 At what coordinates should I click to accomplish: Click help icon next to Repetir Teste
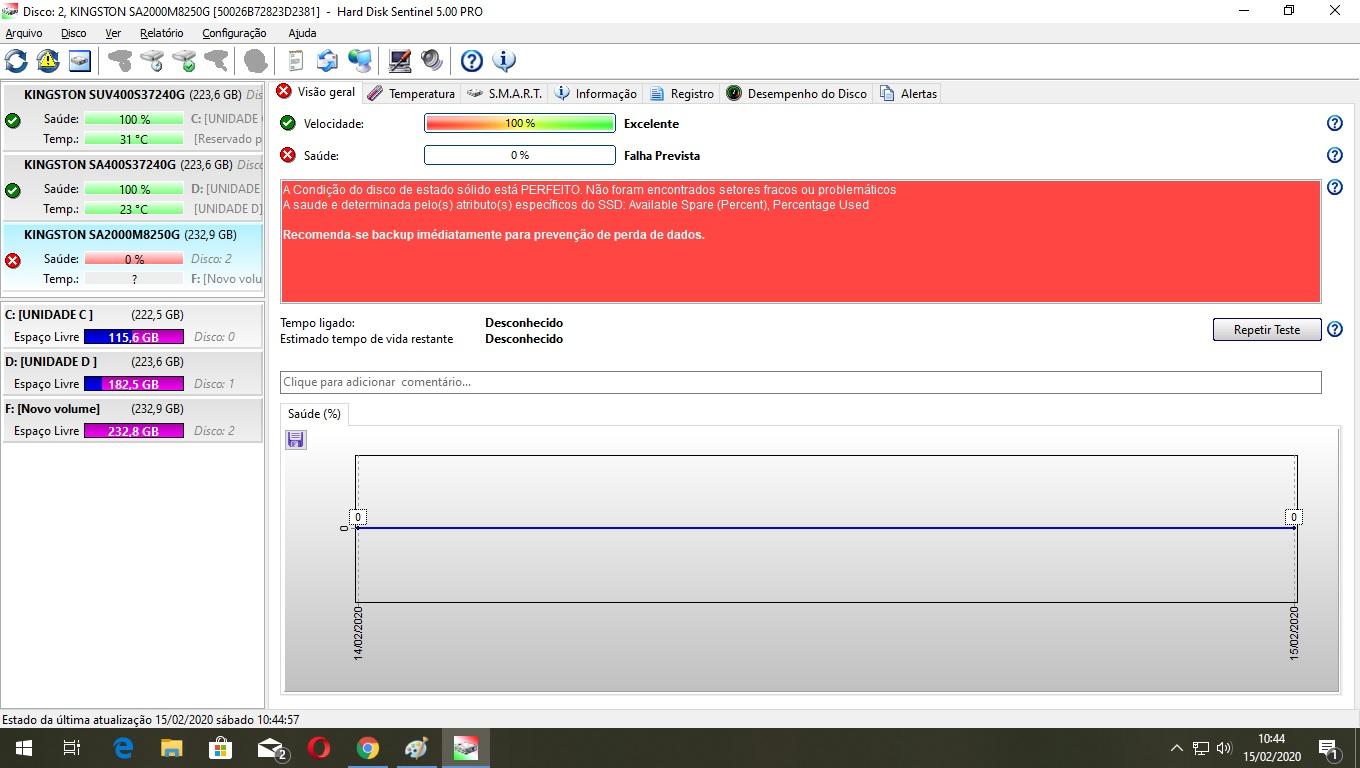(x=1334, y=329)
